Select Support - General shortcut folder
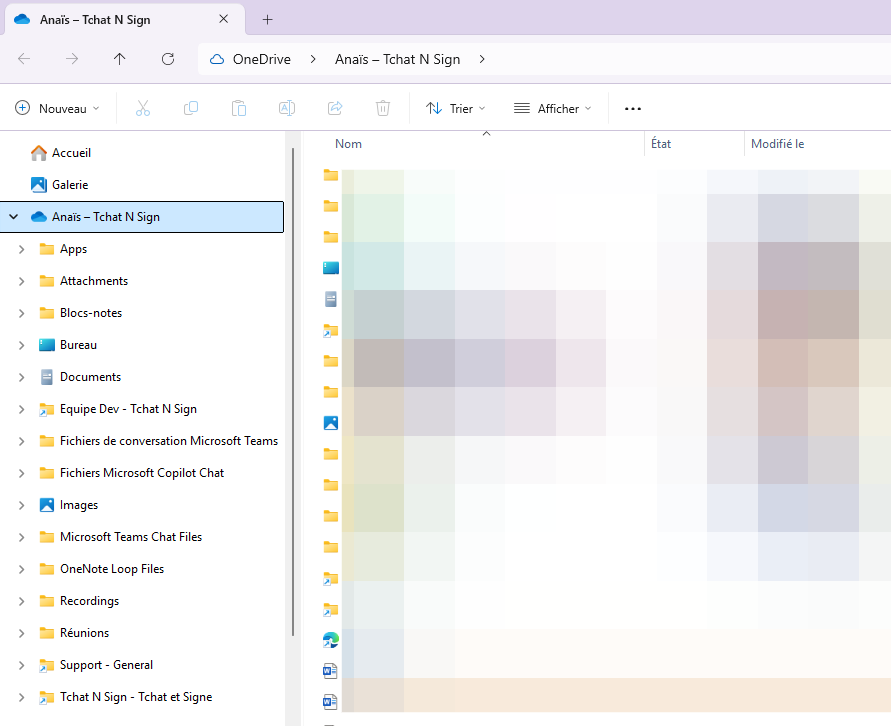891x726 pixels. [106, 665]
